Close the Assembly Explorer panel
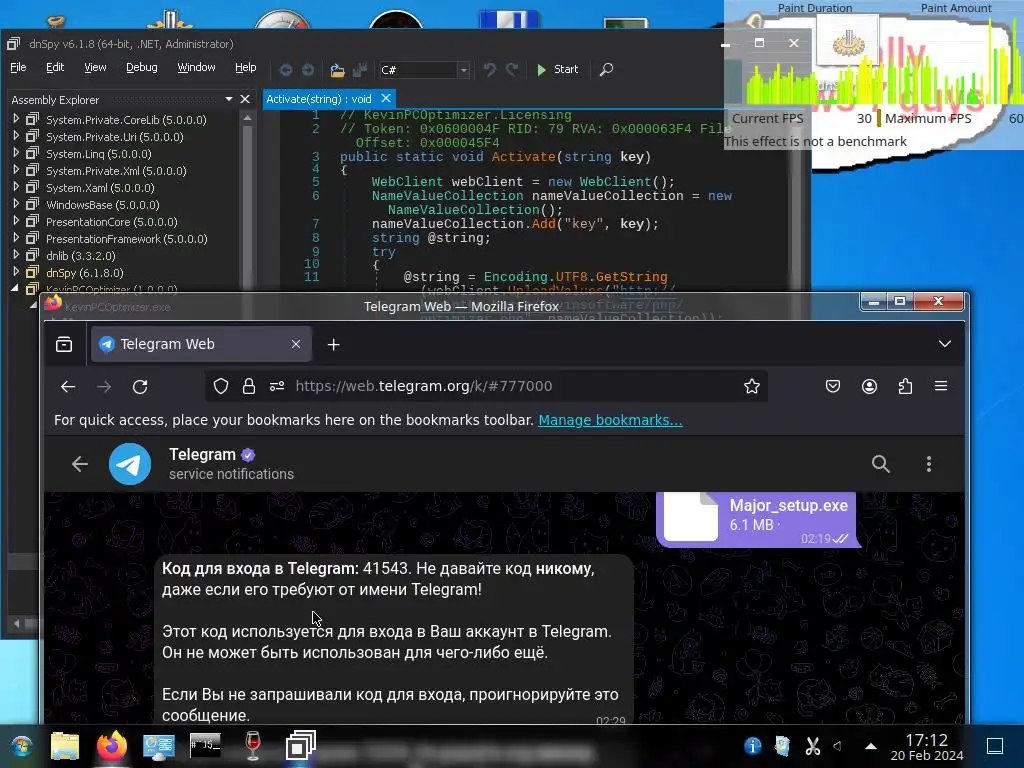Screen dimensions: 1024x768 pos(245,99)
